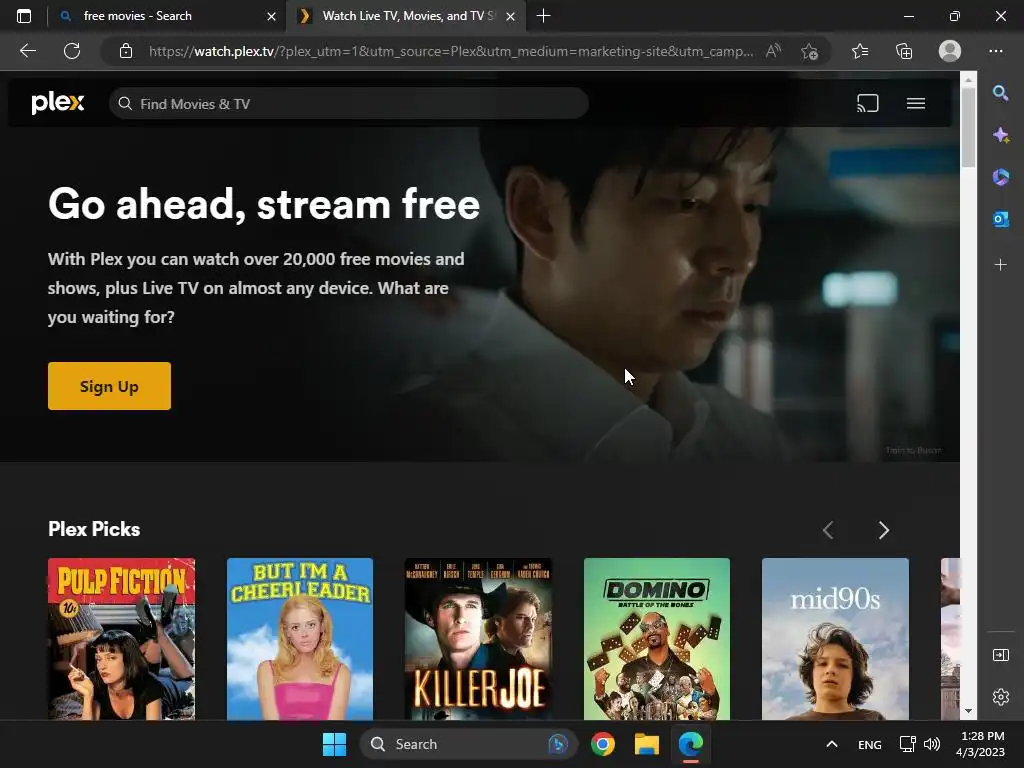Reload the page with refresh icon
Image resolution: width=1024 pixels, height=768 pixels.
pyautogui.click(x=72, y=51)
